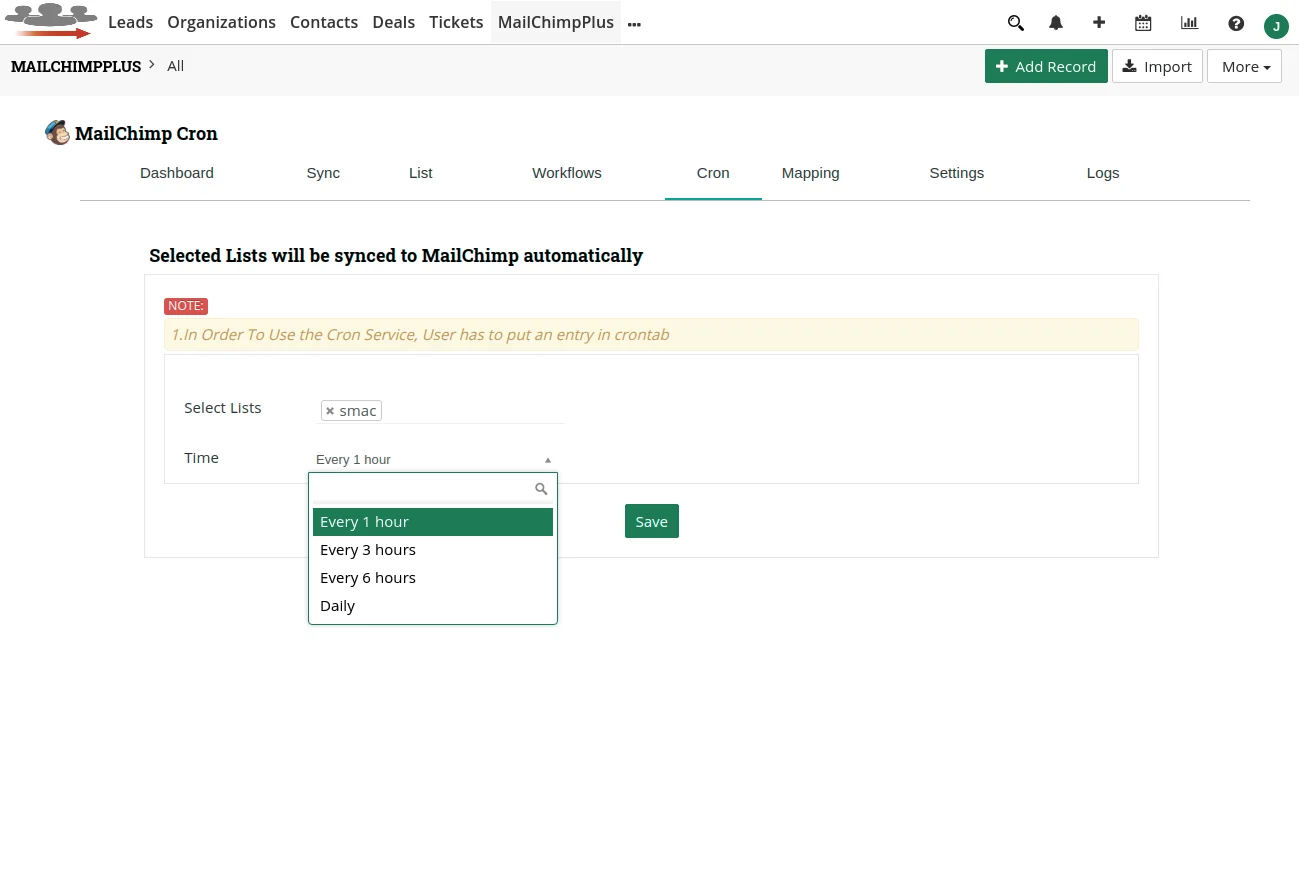Viewport: 1299px width, 872px height.
Task: Click the CRM logo in the top bar
Action: click(51, 18)
